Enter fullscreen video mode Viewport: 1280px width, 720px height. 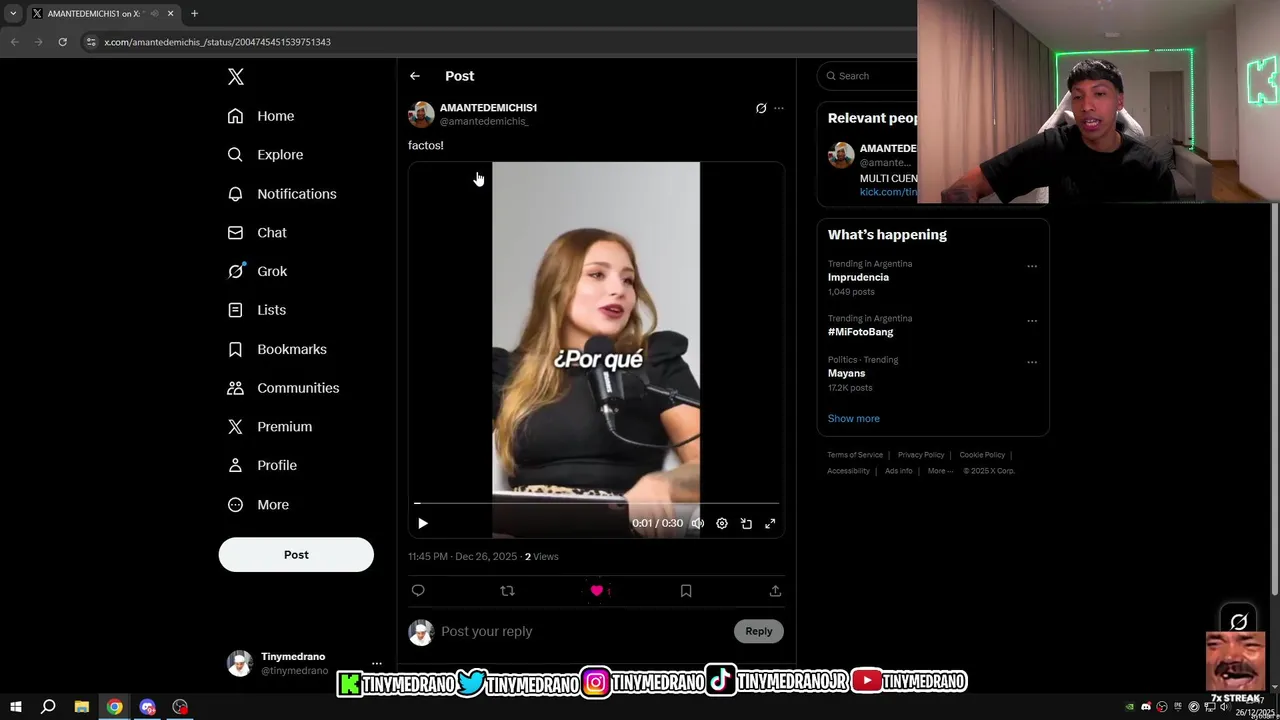770,523
